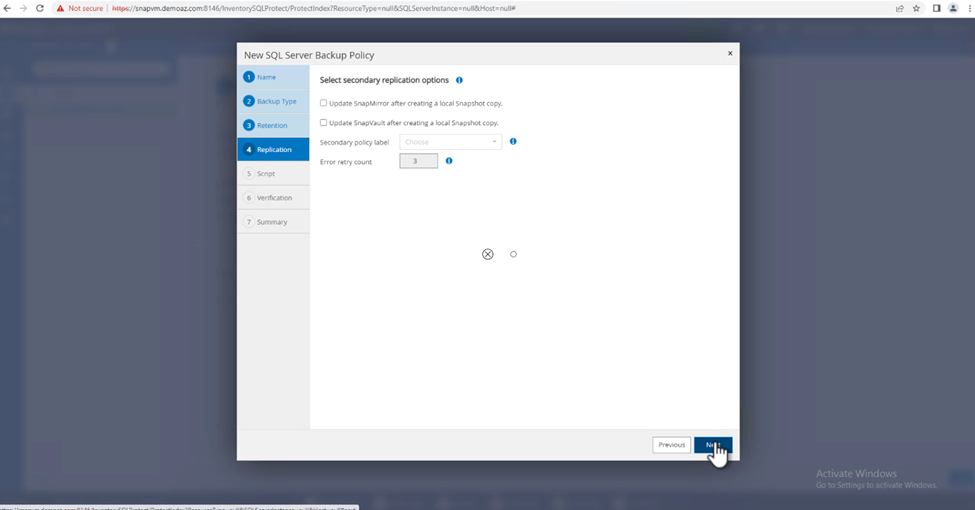Image resolution: width=975 pixels, height=510 pixels.
Task: Open the Secondary policy label dropdown
Action: click(x=450, y=142)
